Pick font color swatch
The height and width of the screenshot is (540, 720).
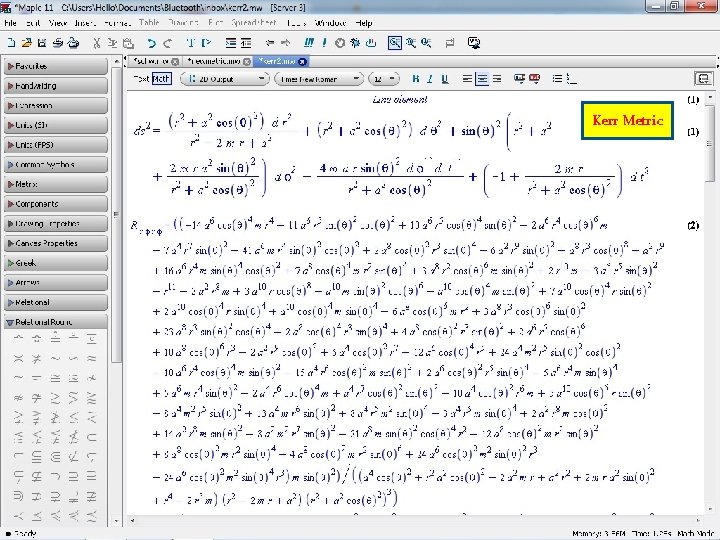519,79
